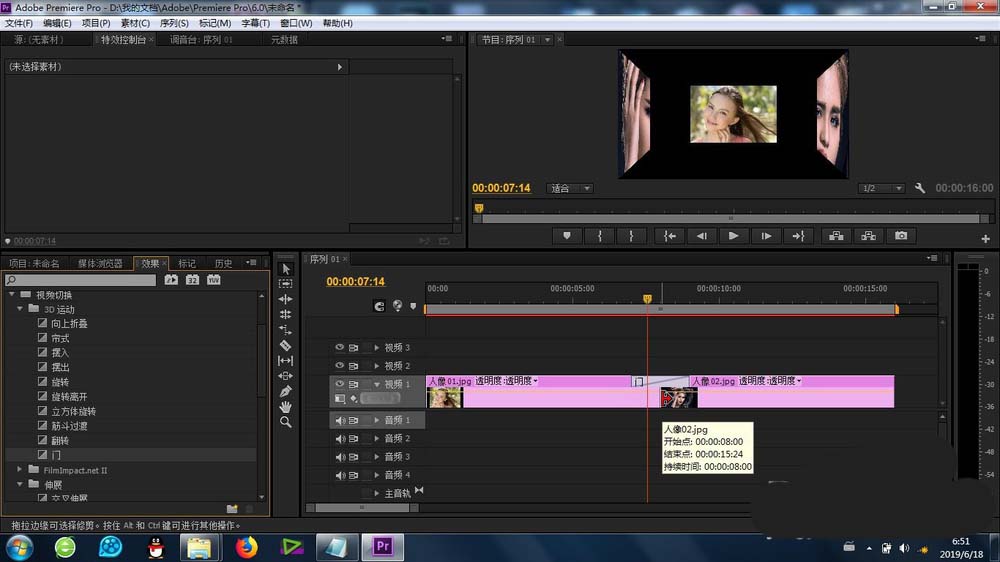1000x562 pixels.
Task: Select the 立方体旋转 transition
Action: (x=73, y=411)
